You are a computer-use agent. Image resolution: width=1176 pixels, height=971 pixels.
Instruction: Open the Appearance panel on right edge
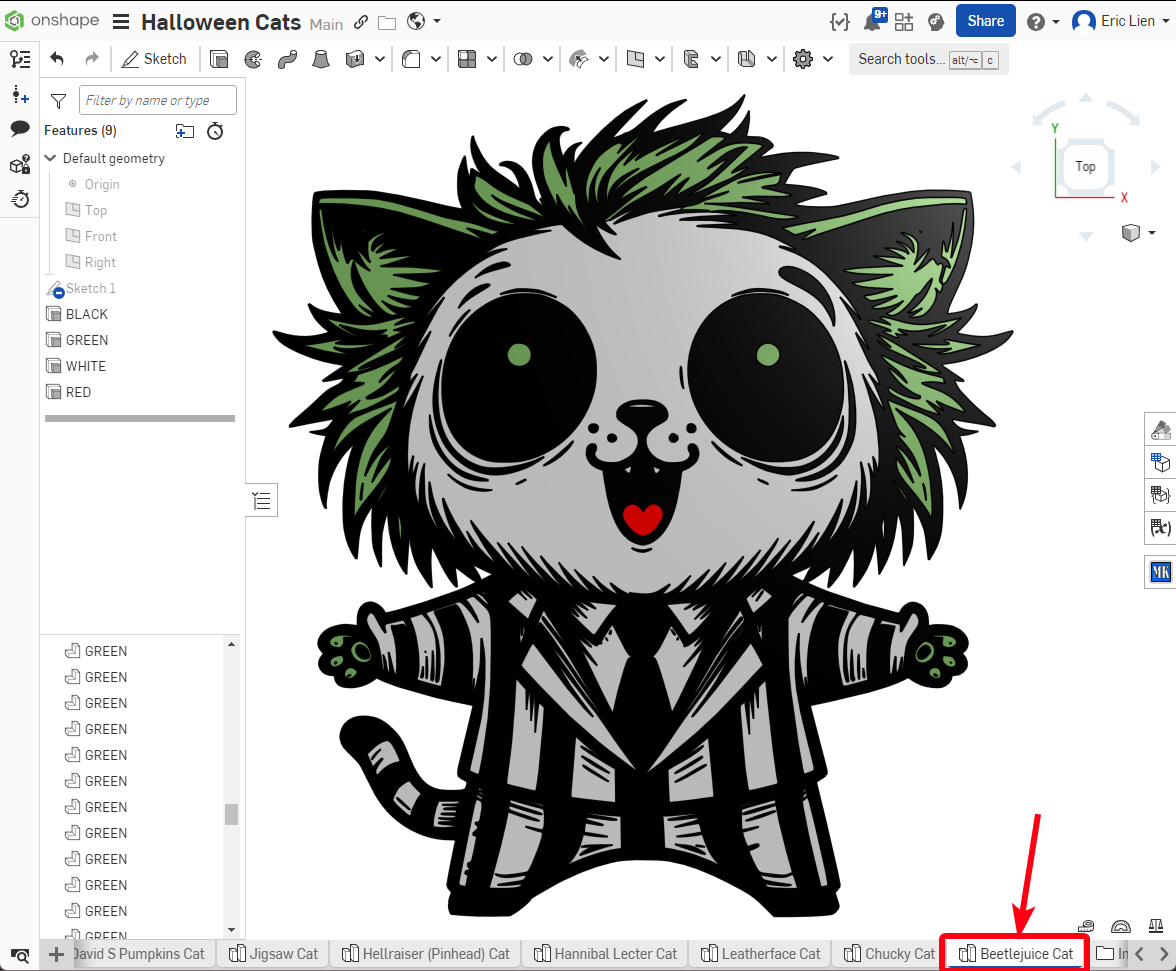click(x=1160, y=430)
